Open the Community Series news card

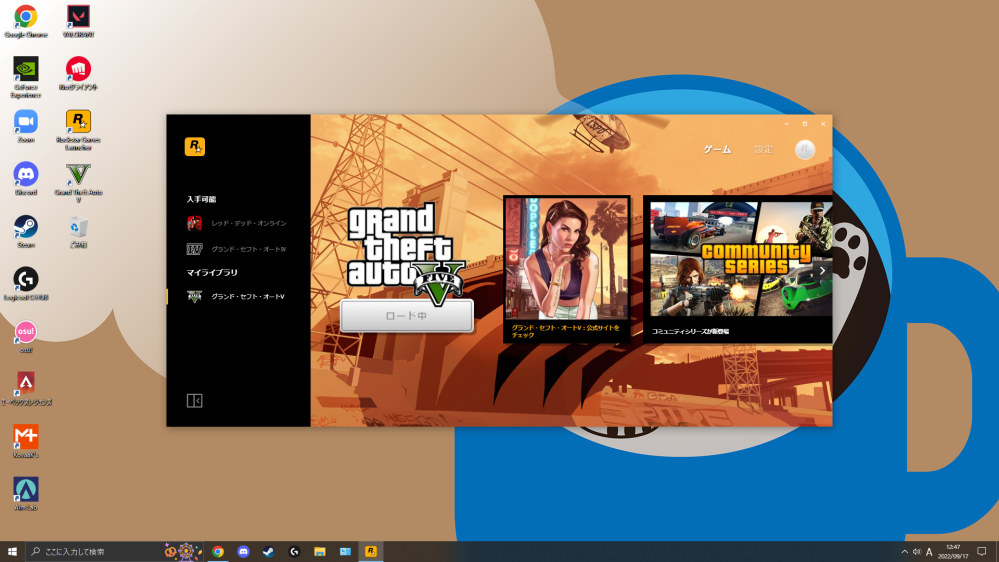click(x=737, y=268)
